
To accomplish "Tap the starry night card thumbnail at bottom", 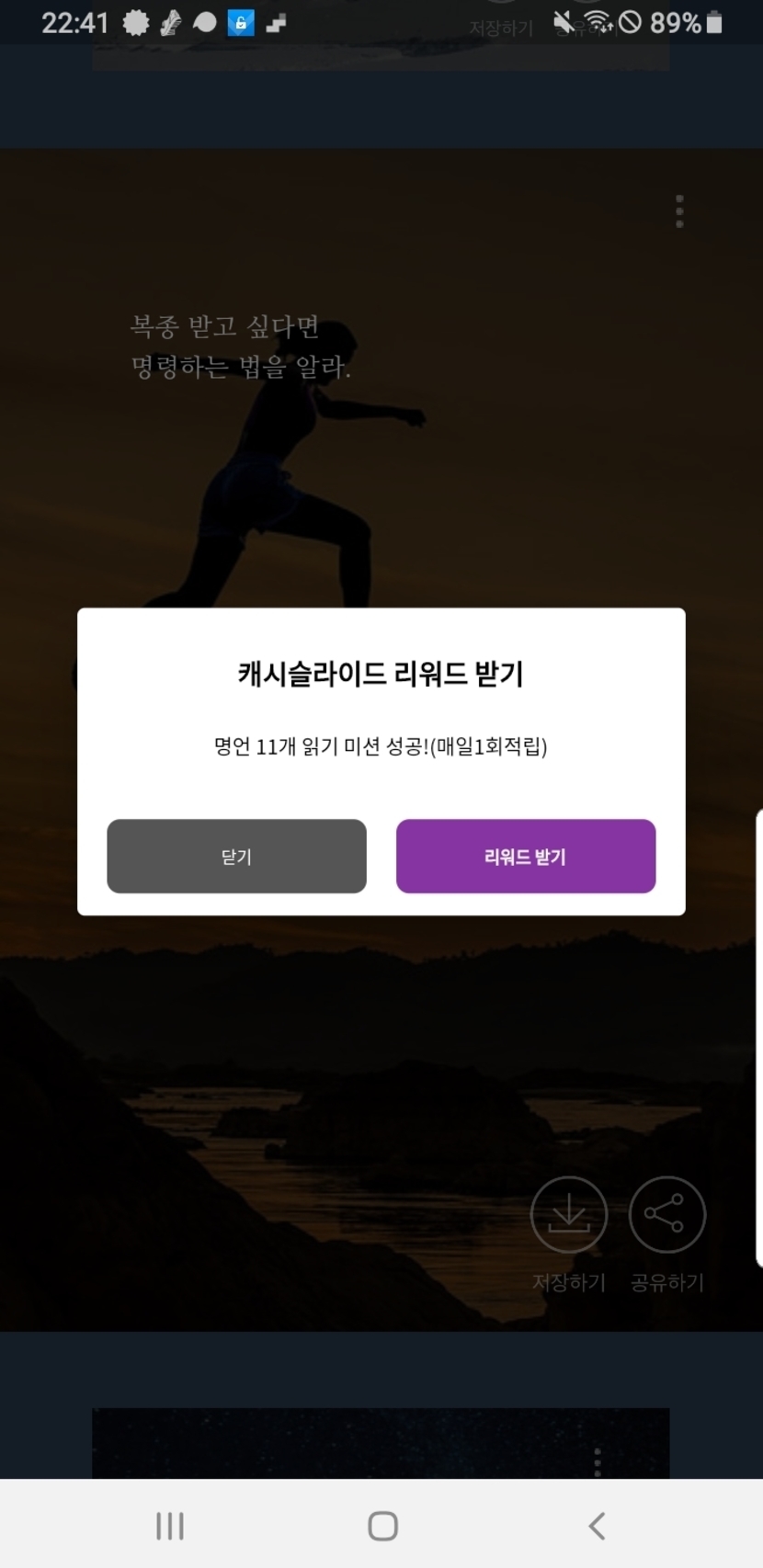I will [381, 1443].
